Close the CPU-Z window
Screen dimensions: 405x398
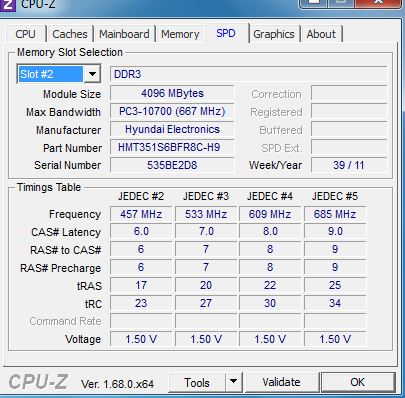tap(378, 3)
